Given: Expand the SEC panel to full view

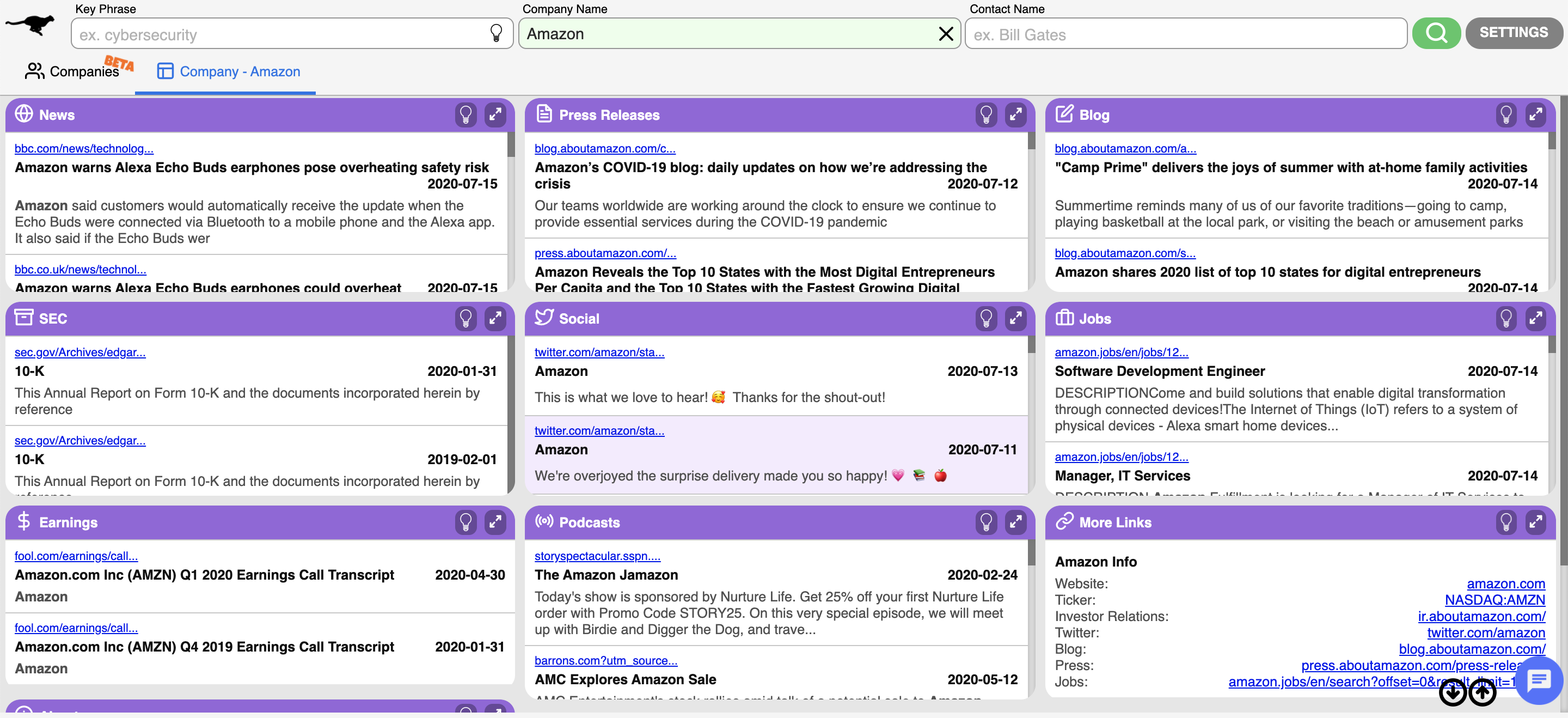Looking at the screenshot, I should (x=495, y=319).
